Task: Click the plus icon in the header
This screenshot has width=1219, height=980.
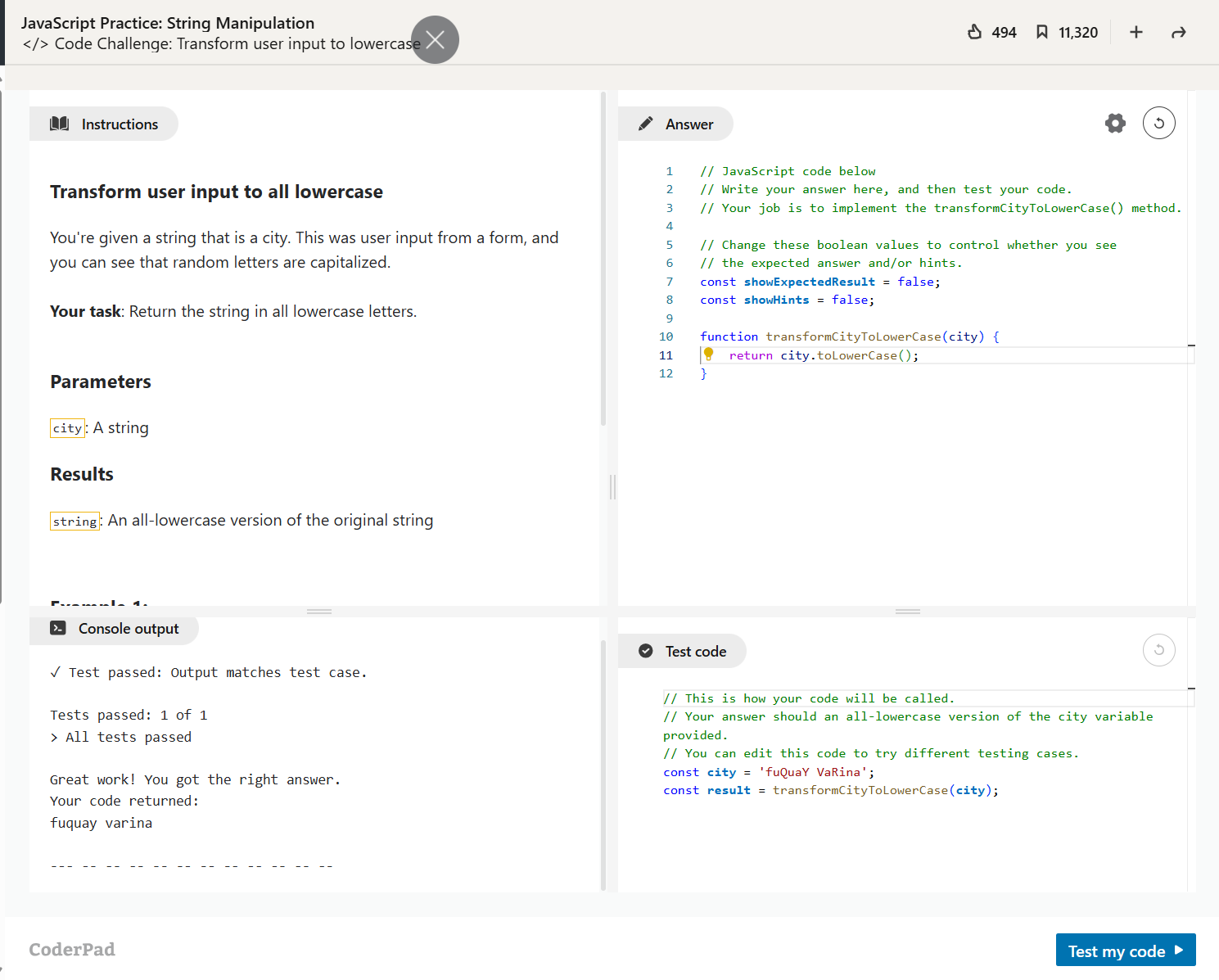Action: click(1135, 32)
